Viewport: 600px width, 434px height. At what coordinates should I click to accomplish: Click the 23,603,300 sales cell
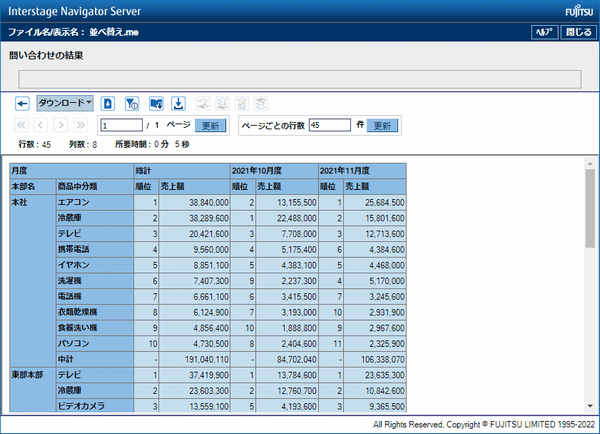(194, 391)
